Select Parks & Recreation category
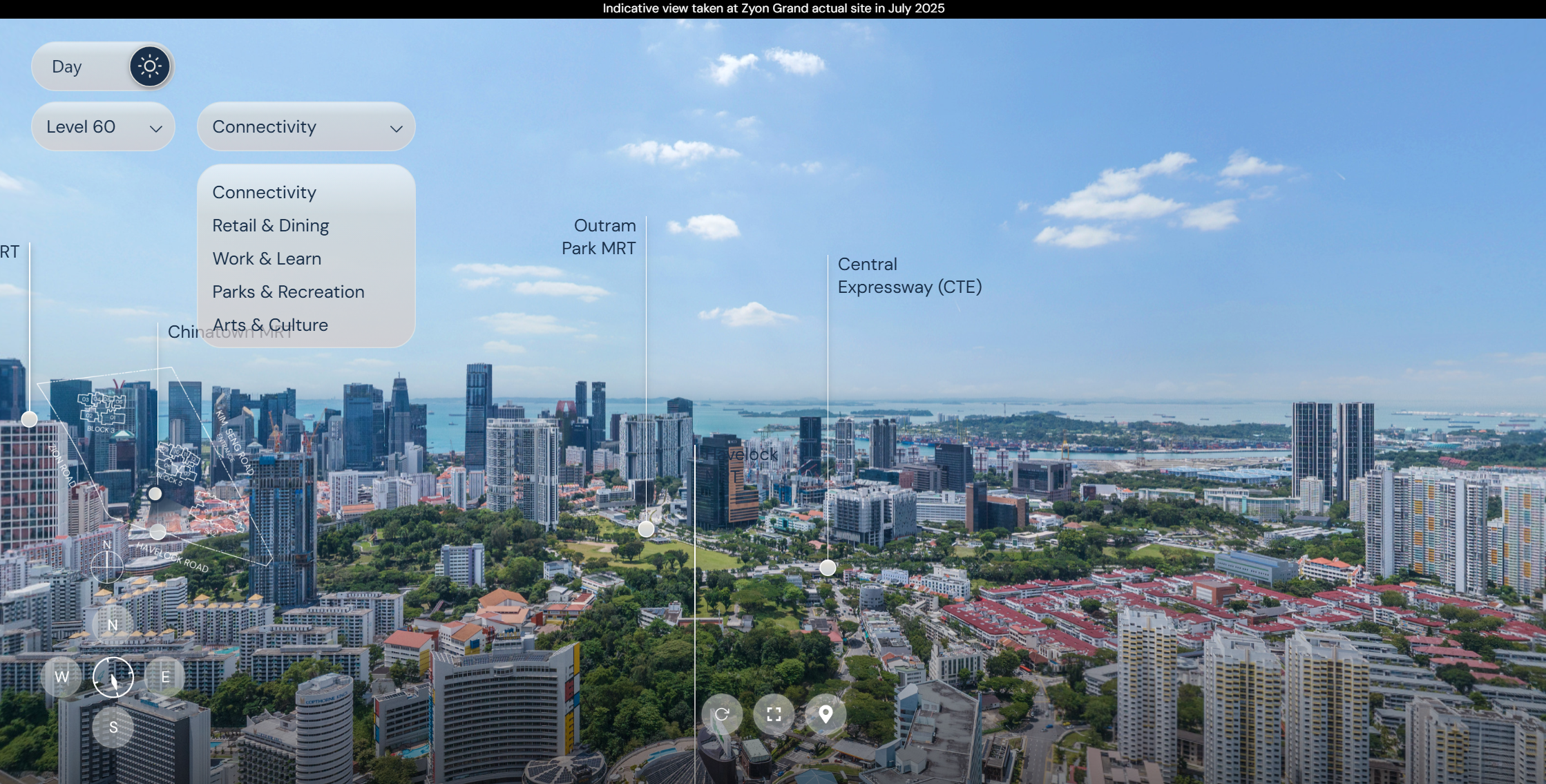Image resolution: width=1546 pixels, height=784 pixels. point(288,292)
